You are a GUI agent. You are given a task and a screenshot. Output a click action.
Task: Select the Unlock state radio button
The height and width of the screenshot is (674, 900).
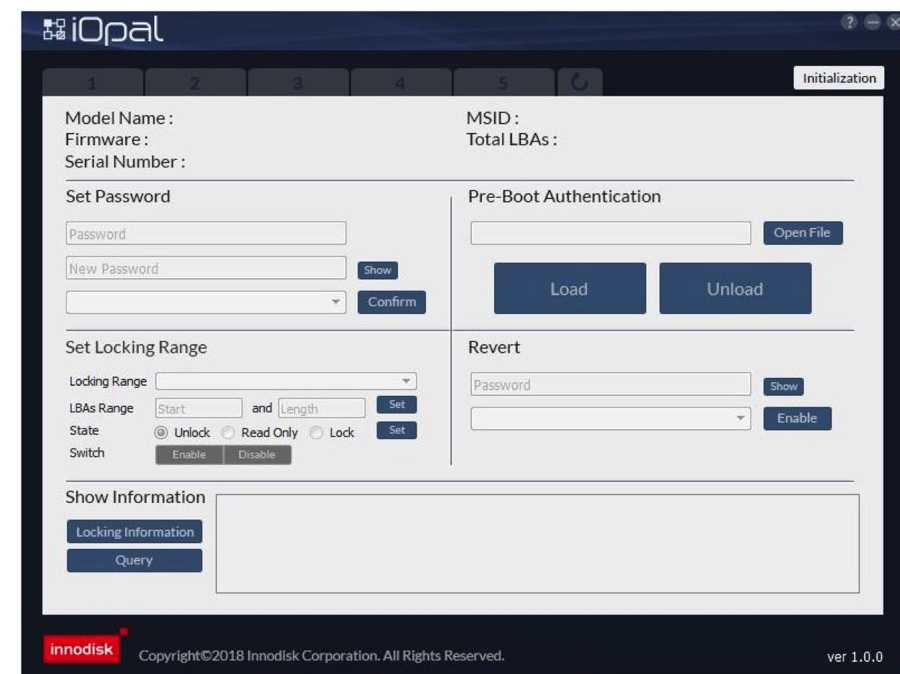(161, 432)
